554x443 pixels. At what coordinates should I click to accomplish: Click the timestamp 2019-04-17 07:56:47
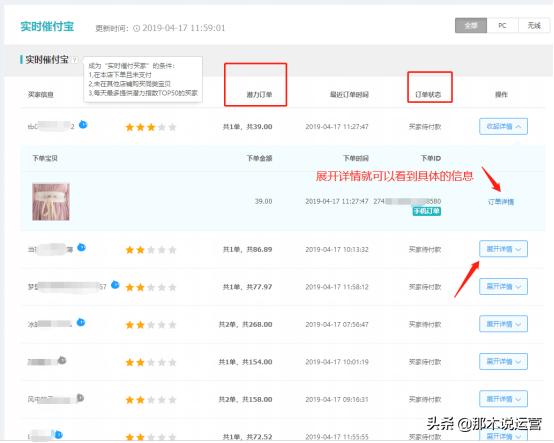pyautogui.click(x=337, y=324)
